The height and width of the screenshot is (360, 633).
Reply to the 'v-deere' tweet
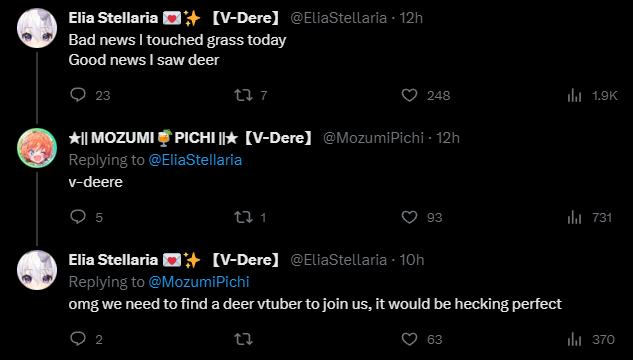point(78,217)
